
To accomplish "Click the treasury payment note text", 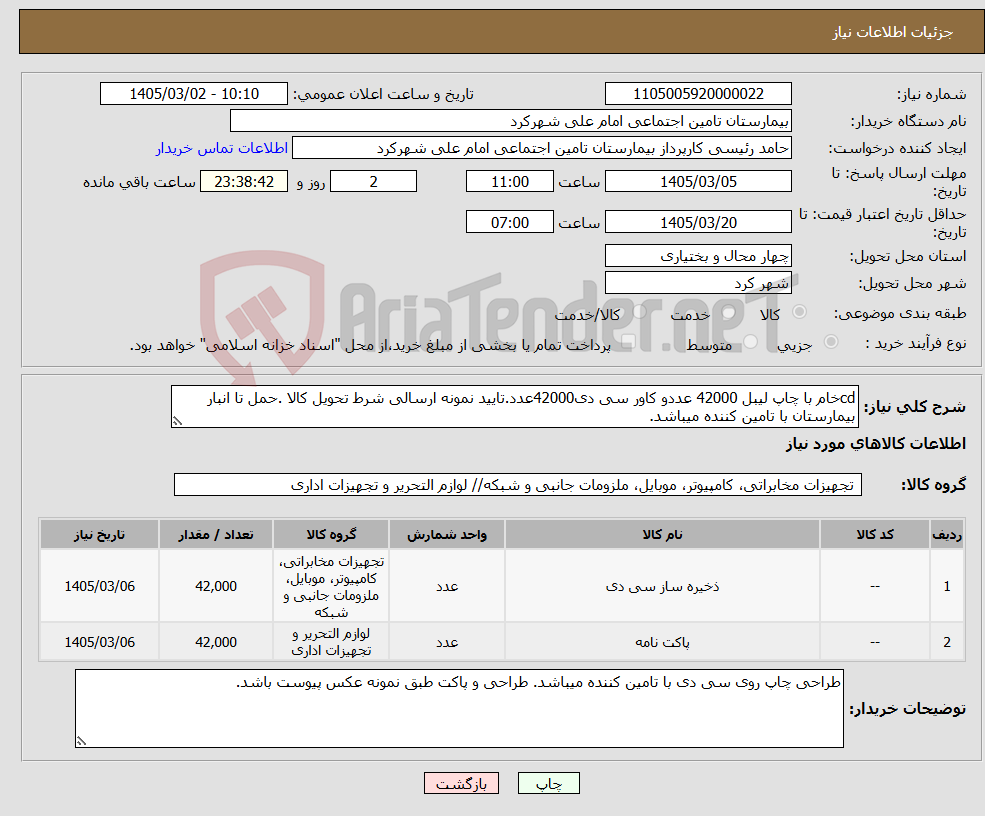I will pos(370,345).
